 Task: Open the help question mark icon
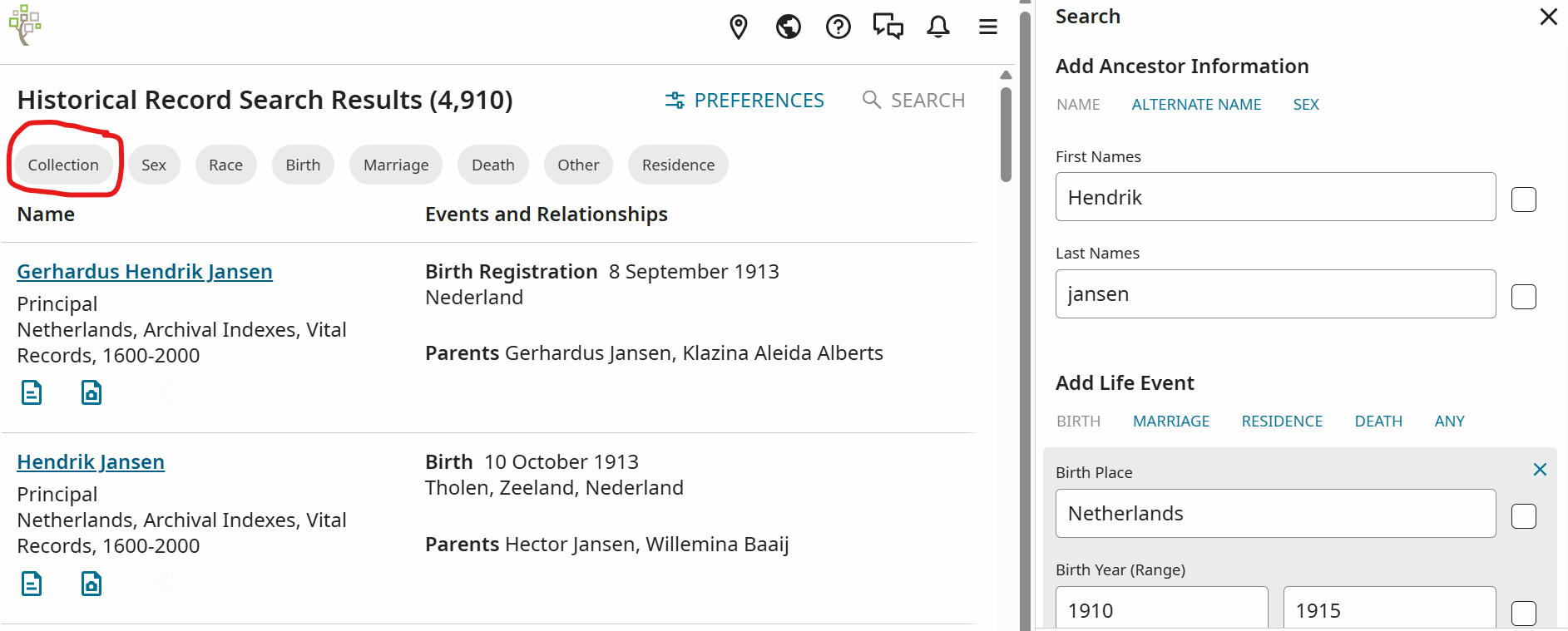coord(838,27)
